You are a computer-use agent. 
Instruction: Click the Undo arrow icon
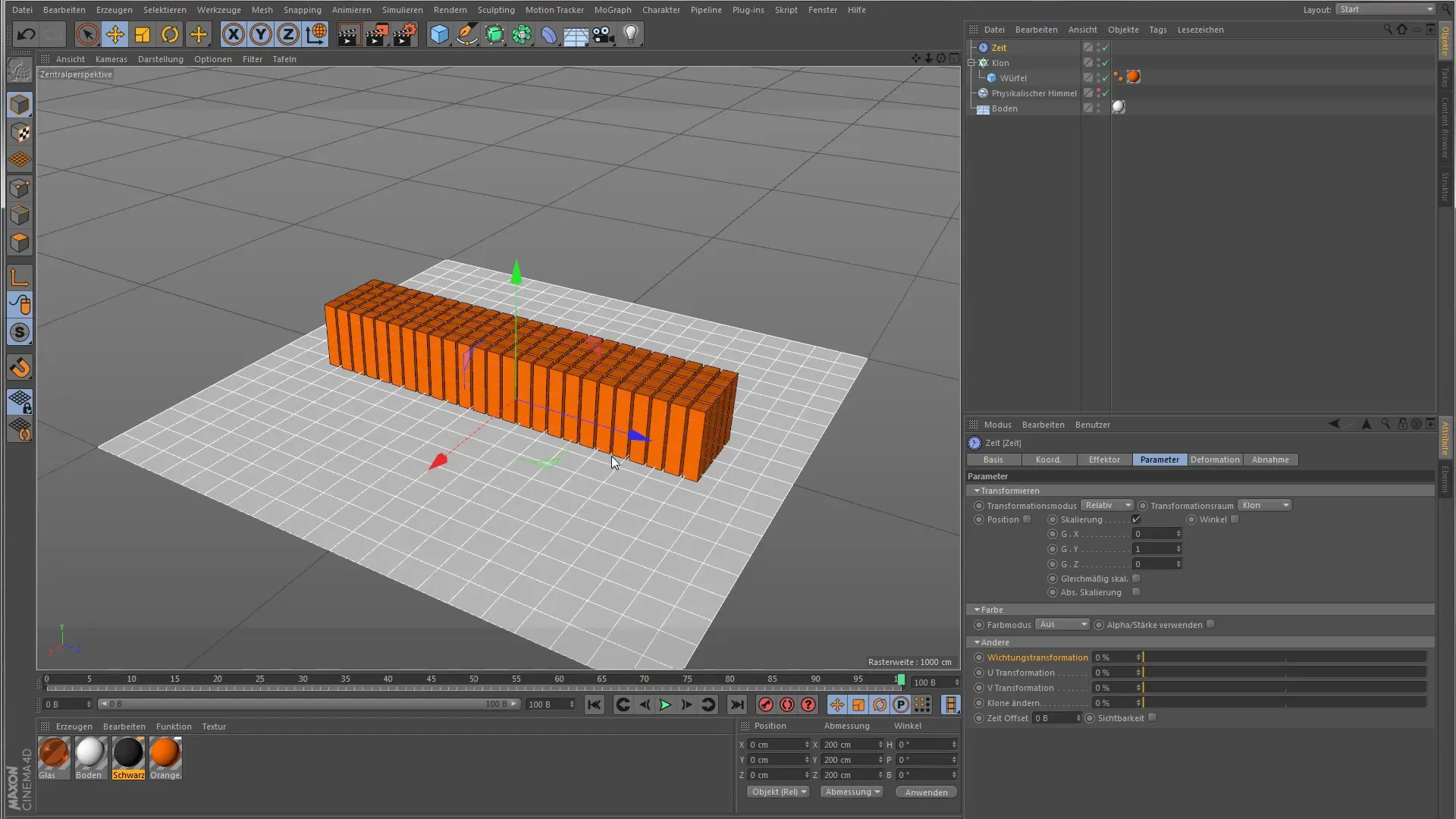point(26,34)
